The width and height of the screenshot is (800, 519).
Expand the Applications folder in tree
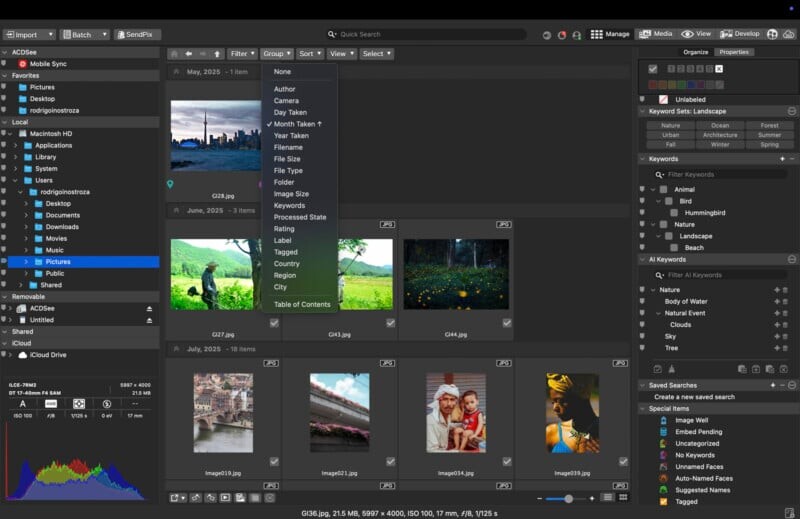(15, 145)
